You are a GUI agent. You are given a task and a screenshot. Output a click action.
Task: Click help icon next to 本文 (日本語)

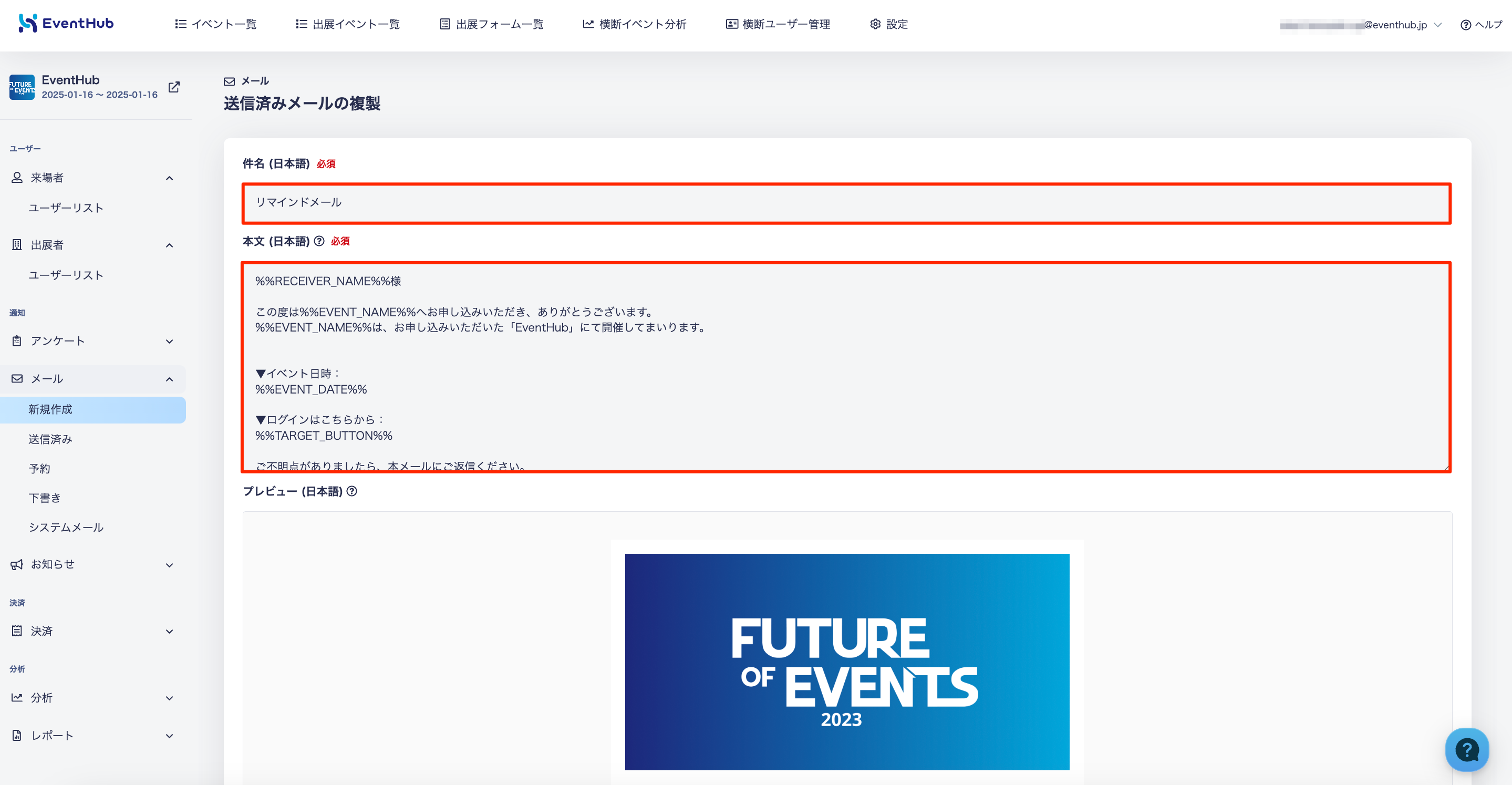point(319,241)
